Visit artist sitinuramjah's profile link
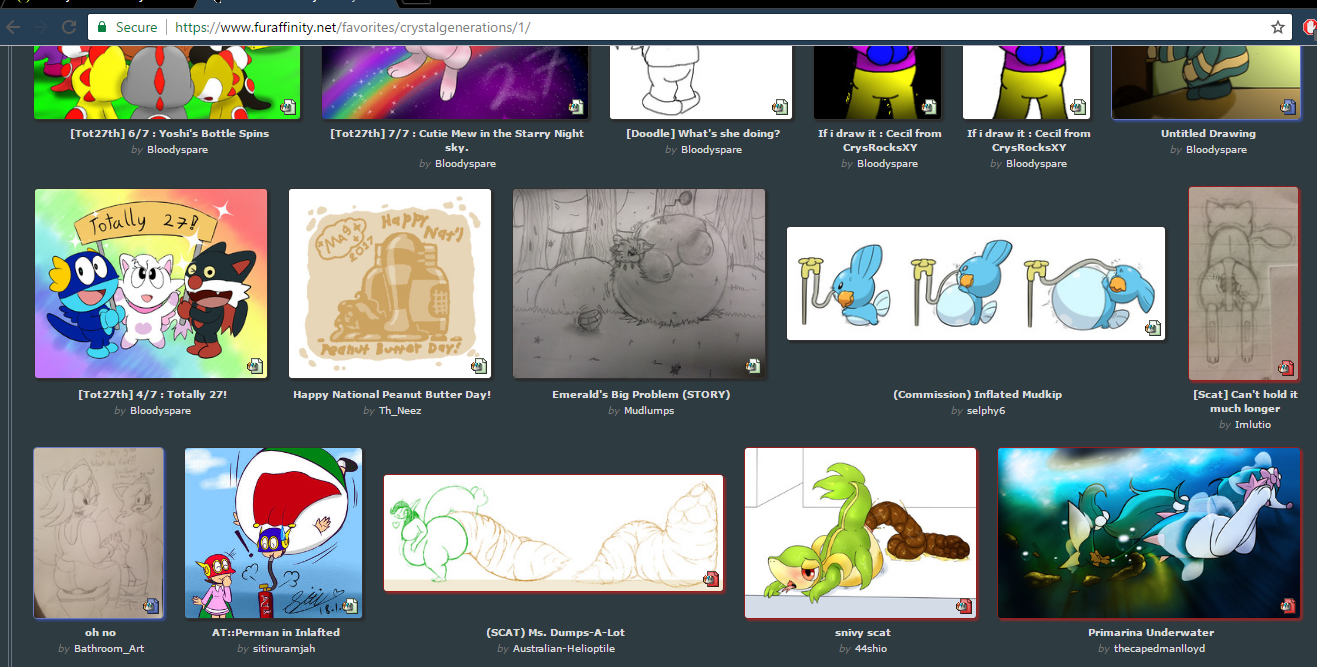Image resolution: width=1317 pixels, height=667 pixels. tap(283, 648)
